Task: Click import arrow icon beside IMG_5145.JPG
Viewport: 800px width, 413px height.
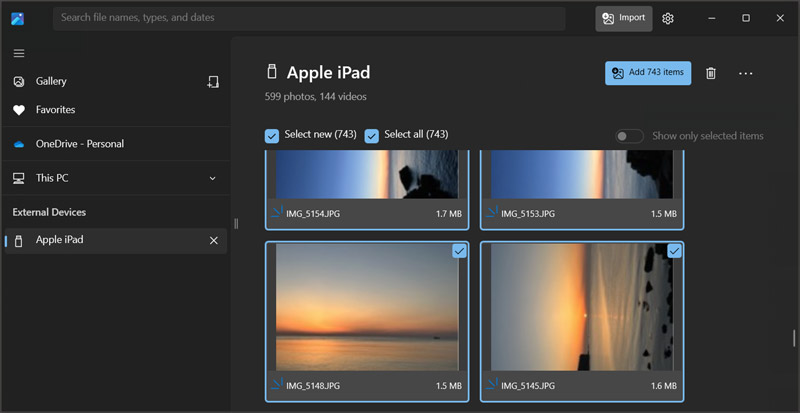Action: 492,383
